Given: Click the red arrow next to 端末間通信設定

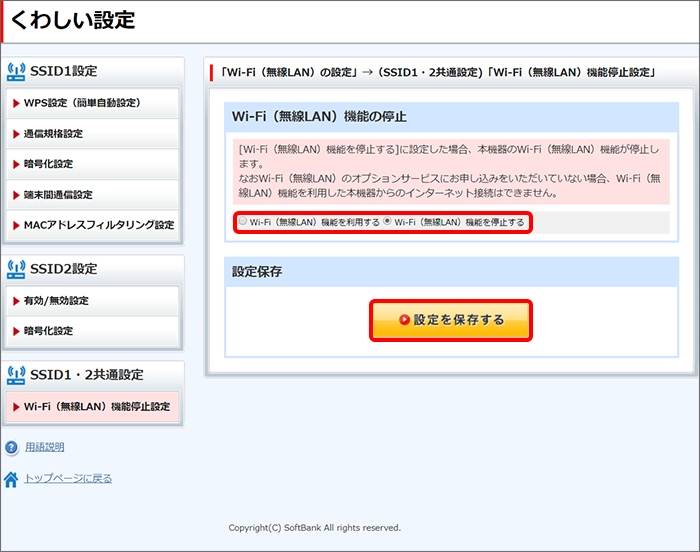Looking at the screenshot, I should (17, 195).
